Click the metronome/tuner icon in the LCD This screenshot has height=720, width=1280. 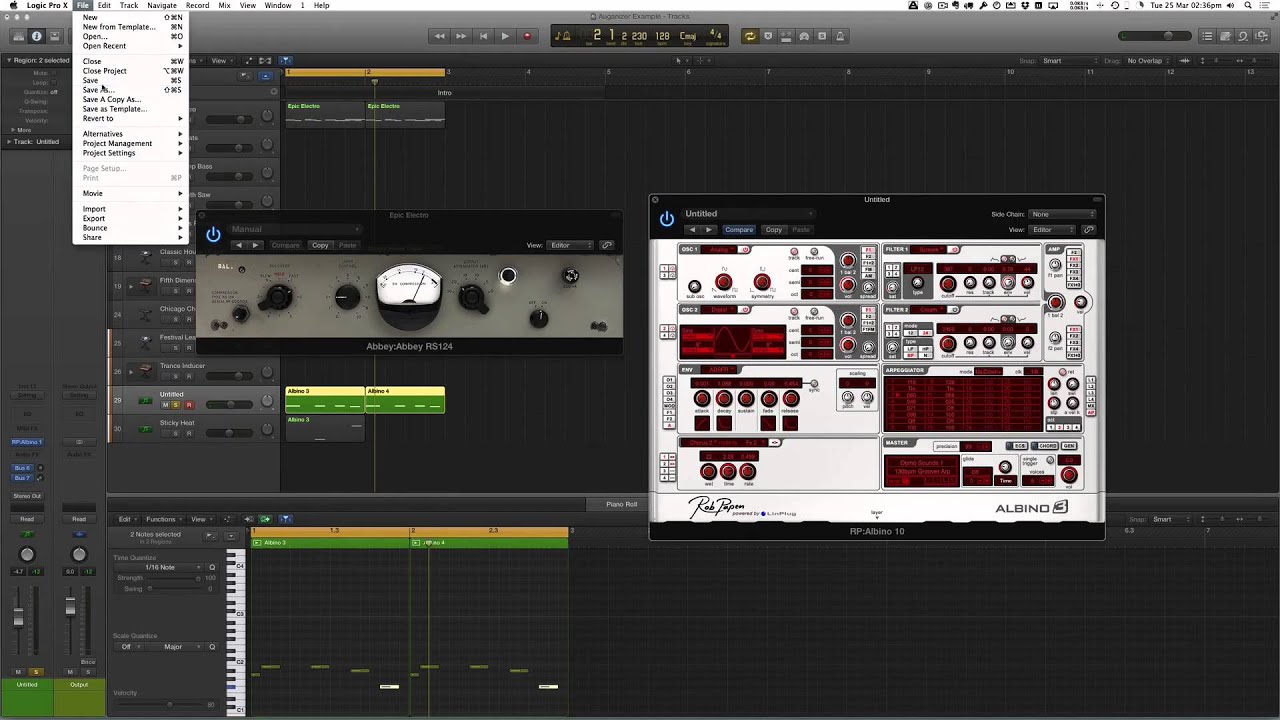565,36
